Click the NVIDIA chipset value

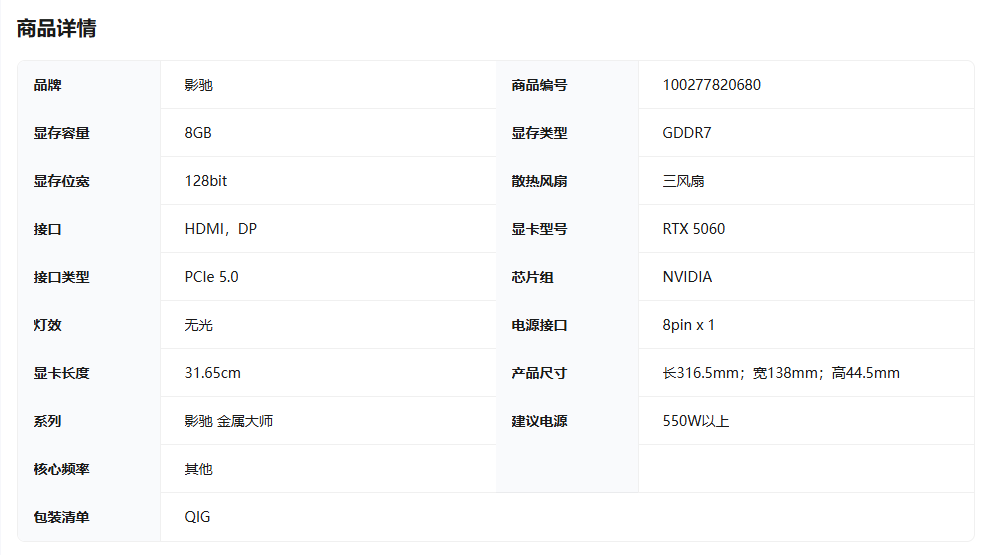click(x=687, y=277)
